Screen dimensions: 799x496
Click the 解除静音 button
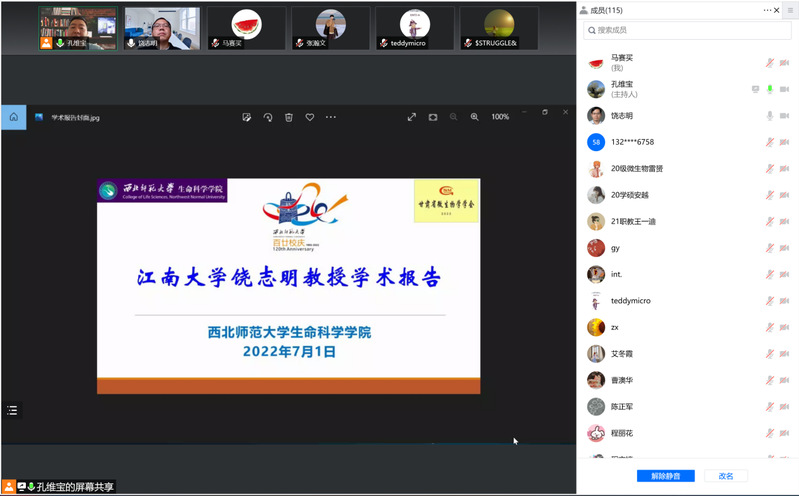point(665,476)
